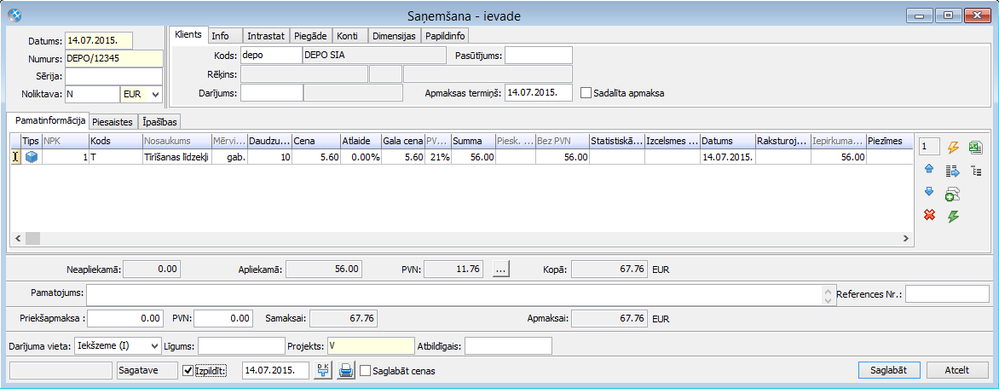This screenshot has width=999, height=389.
Task: Click the Kods field containing depo
Action: [271, 55]
